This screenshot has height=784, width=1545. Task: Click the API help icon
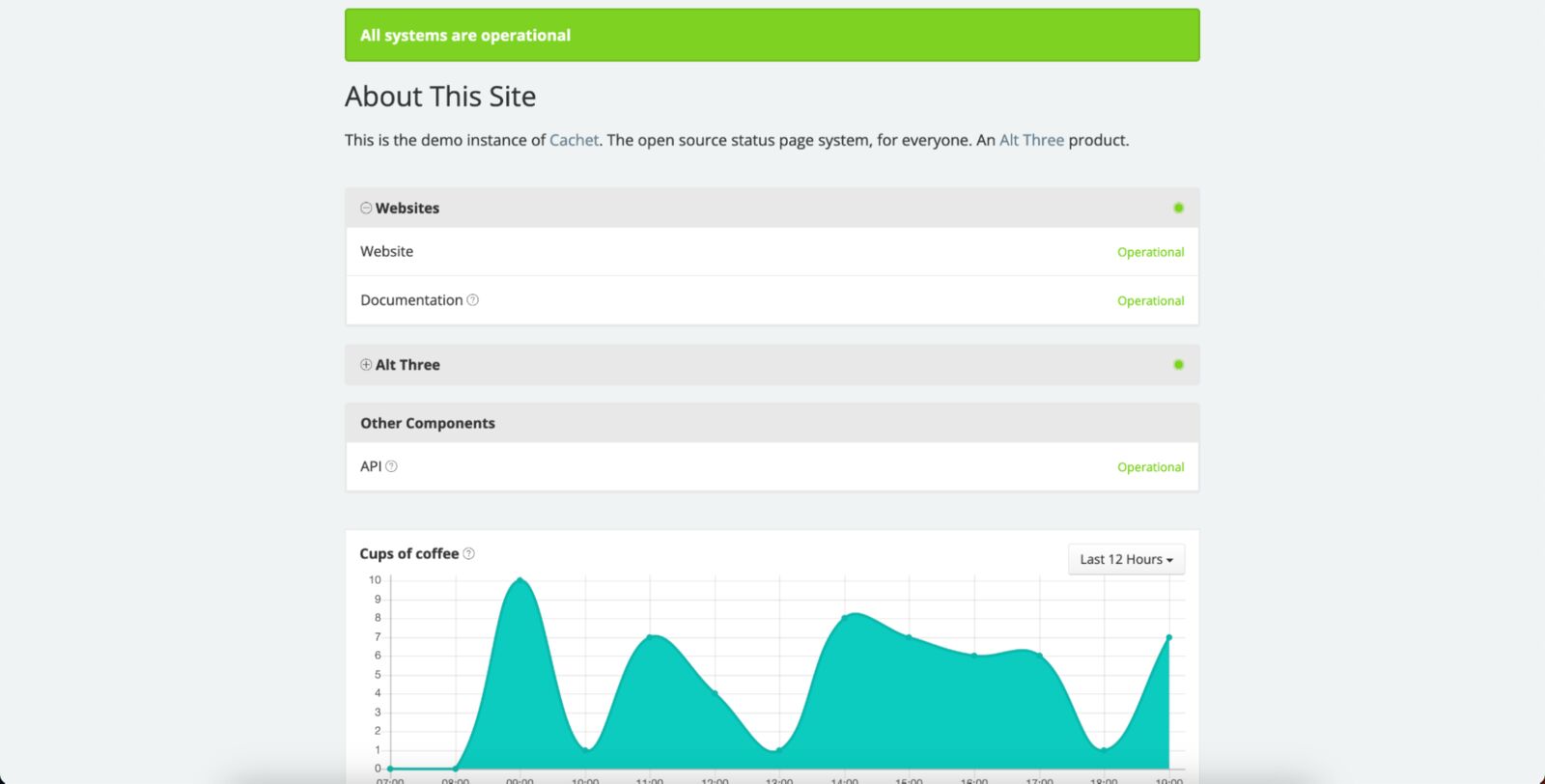pos(391,466)
